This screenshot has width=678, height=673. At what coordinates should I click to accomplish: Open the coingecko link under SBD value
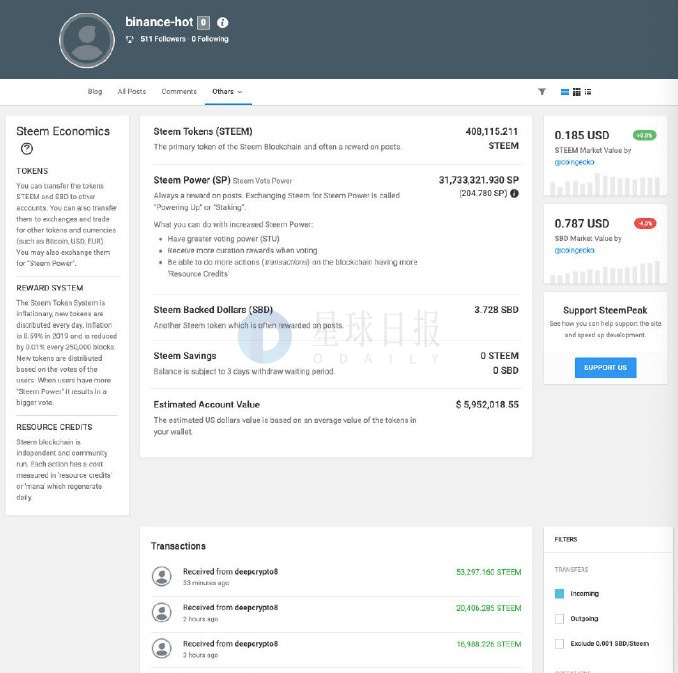(x=574, y=250)
